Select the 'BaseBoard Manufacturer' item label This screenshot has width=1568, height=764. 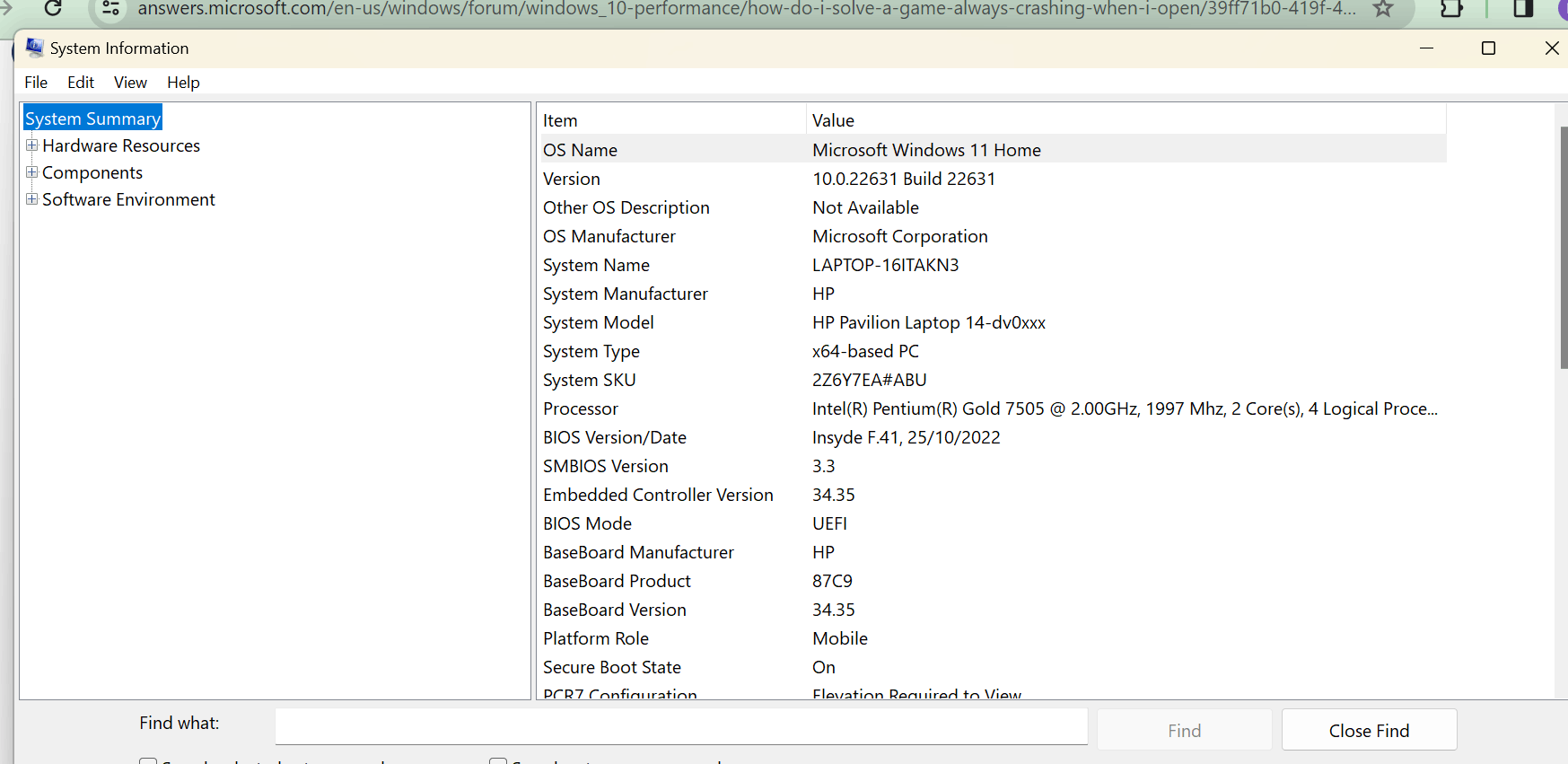[638, 552]
